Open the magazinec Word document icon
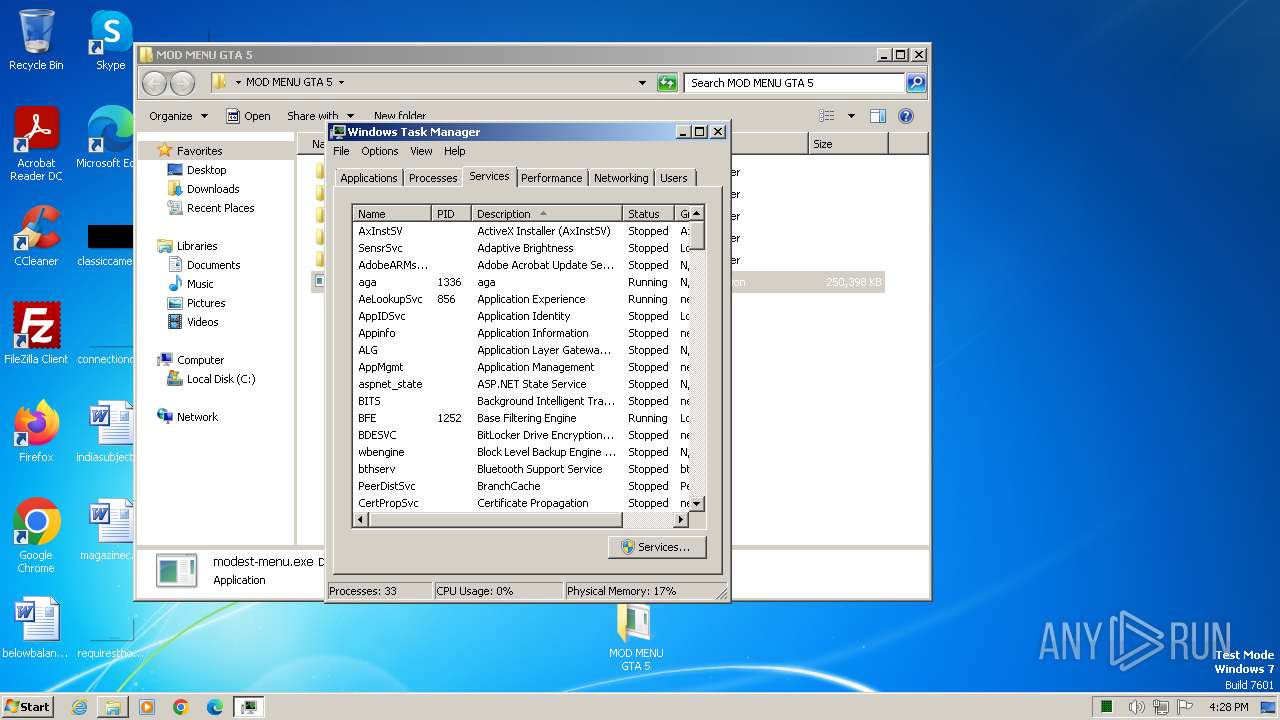 (105, 530)
